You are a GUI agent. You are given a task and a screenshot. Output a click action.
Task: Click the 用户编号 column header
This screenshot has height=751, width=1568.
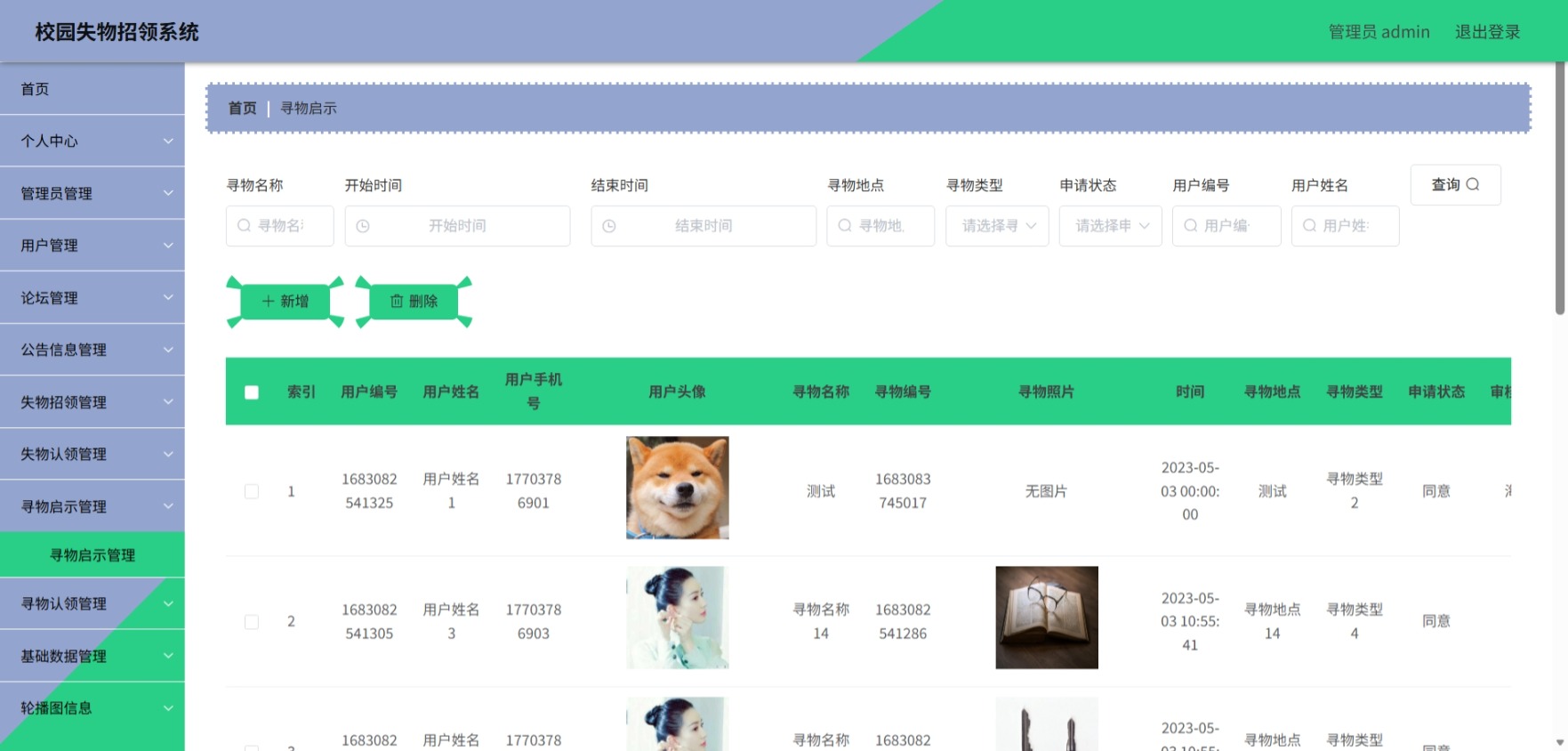coord(369,392)
